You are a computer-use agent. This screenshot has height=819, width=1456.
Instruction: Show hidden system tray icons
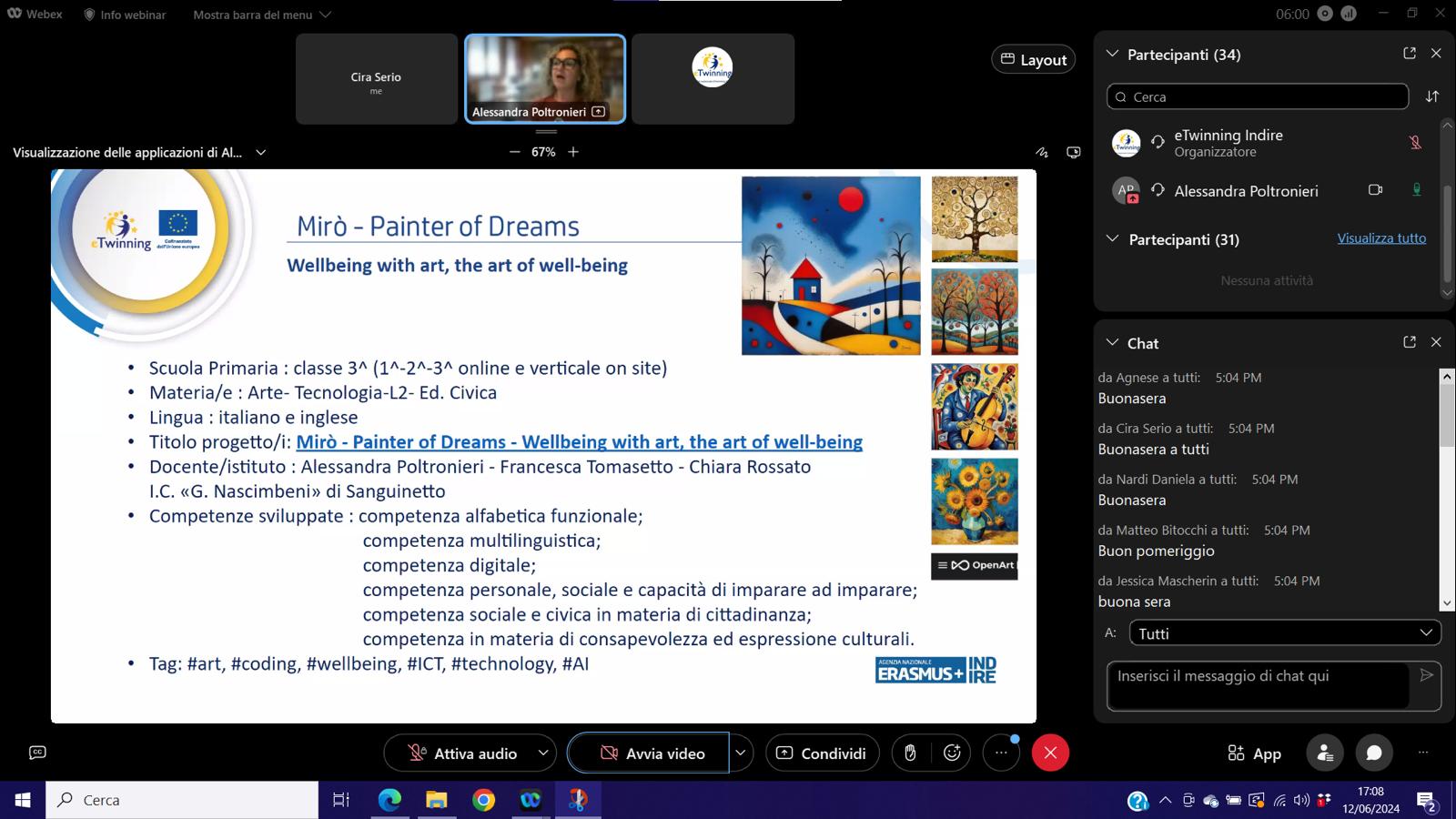1165,800
